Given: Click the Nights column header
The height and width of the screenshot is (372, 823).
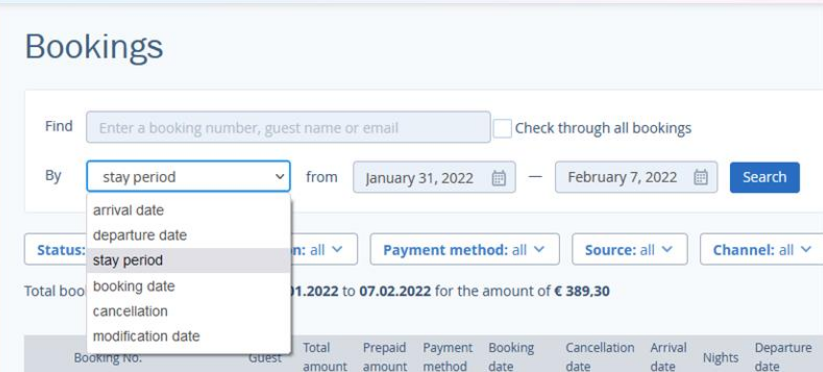Looking at the screenshot, I should 720,358.
